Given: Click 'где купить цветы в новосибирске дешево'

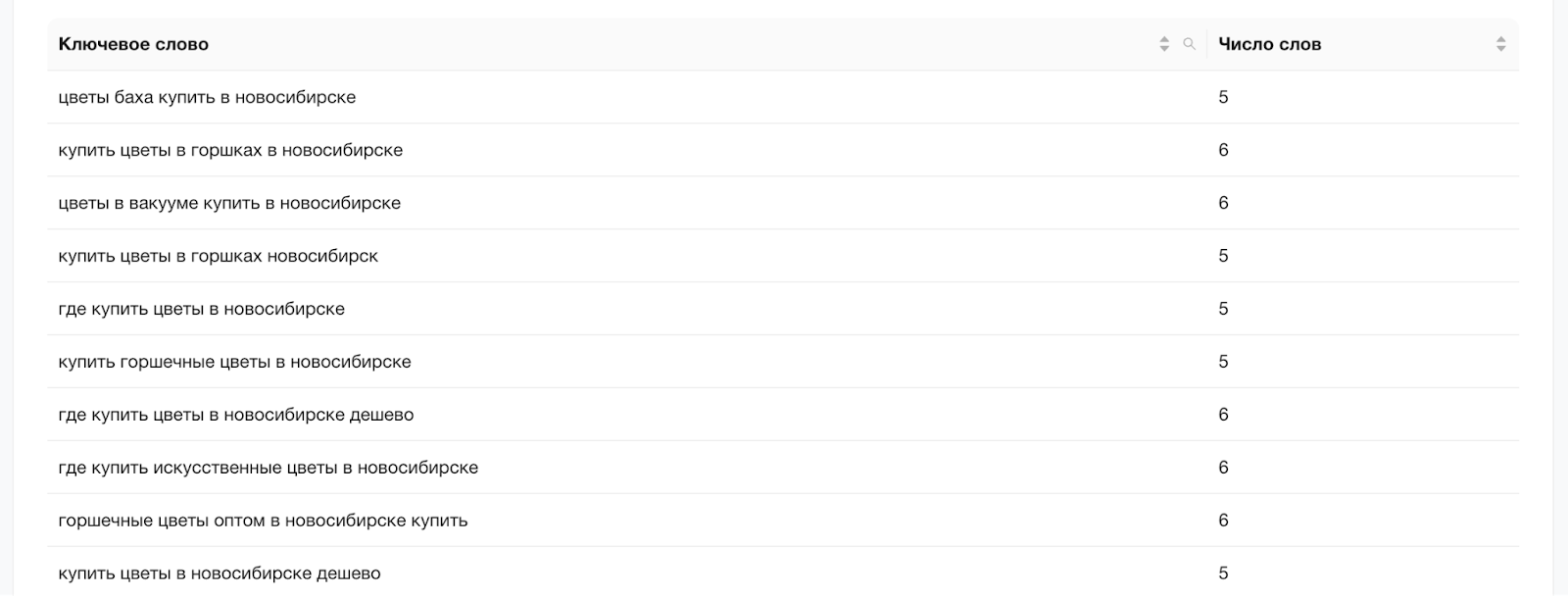Looking at the screenshot, I should pyautogui.click(x=235, y=415).
